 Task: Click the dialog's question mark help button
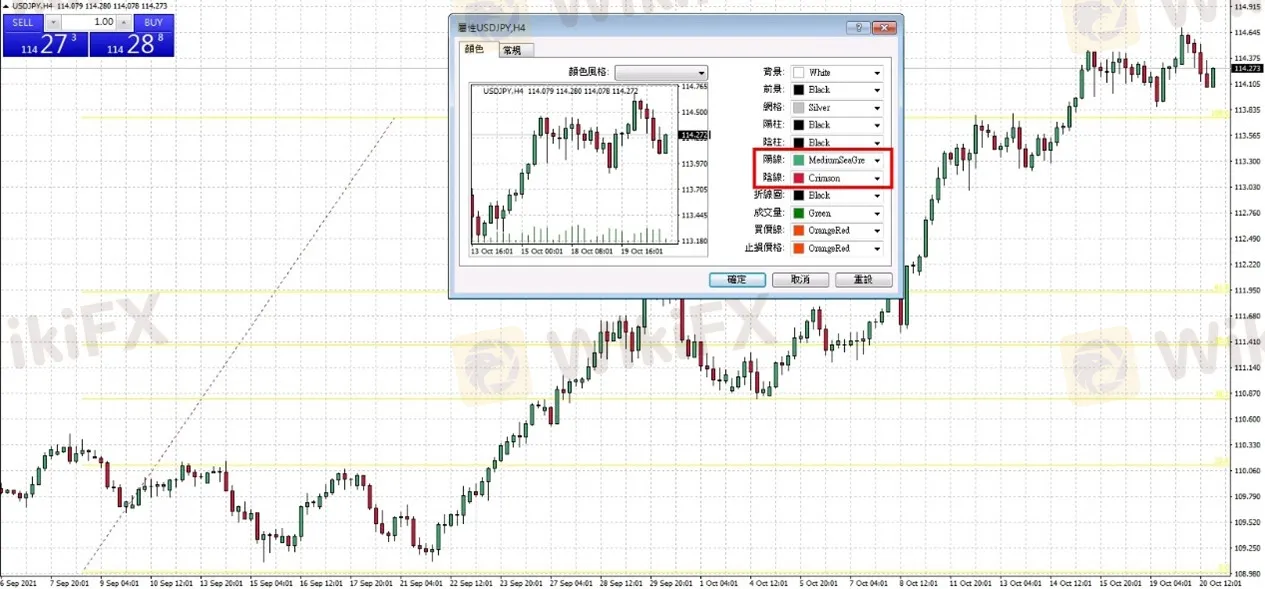tap(858, 28)
